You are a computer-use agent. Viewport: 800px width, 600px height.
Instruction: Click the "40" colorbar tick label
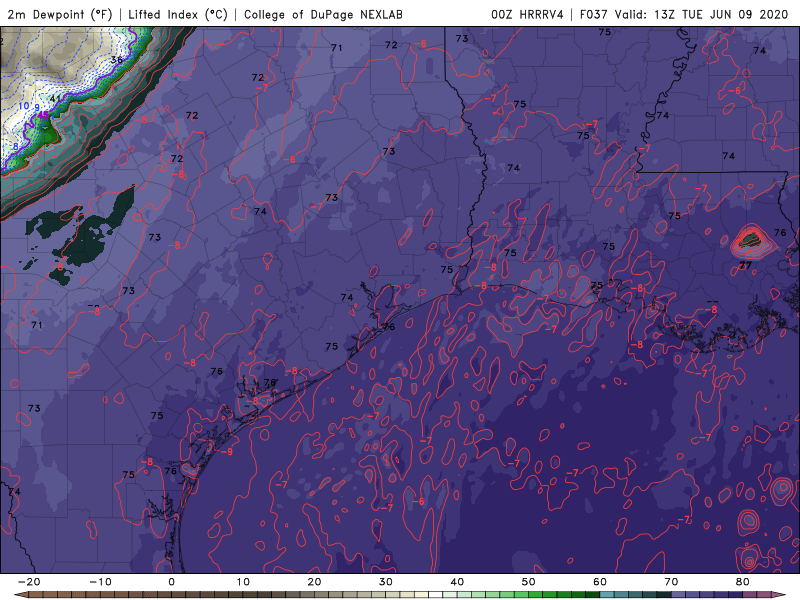(x=457, y=582)
